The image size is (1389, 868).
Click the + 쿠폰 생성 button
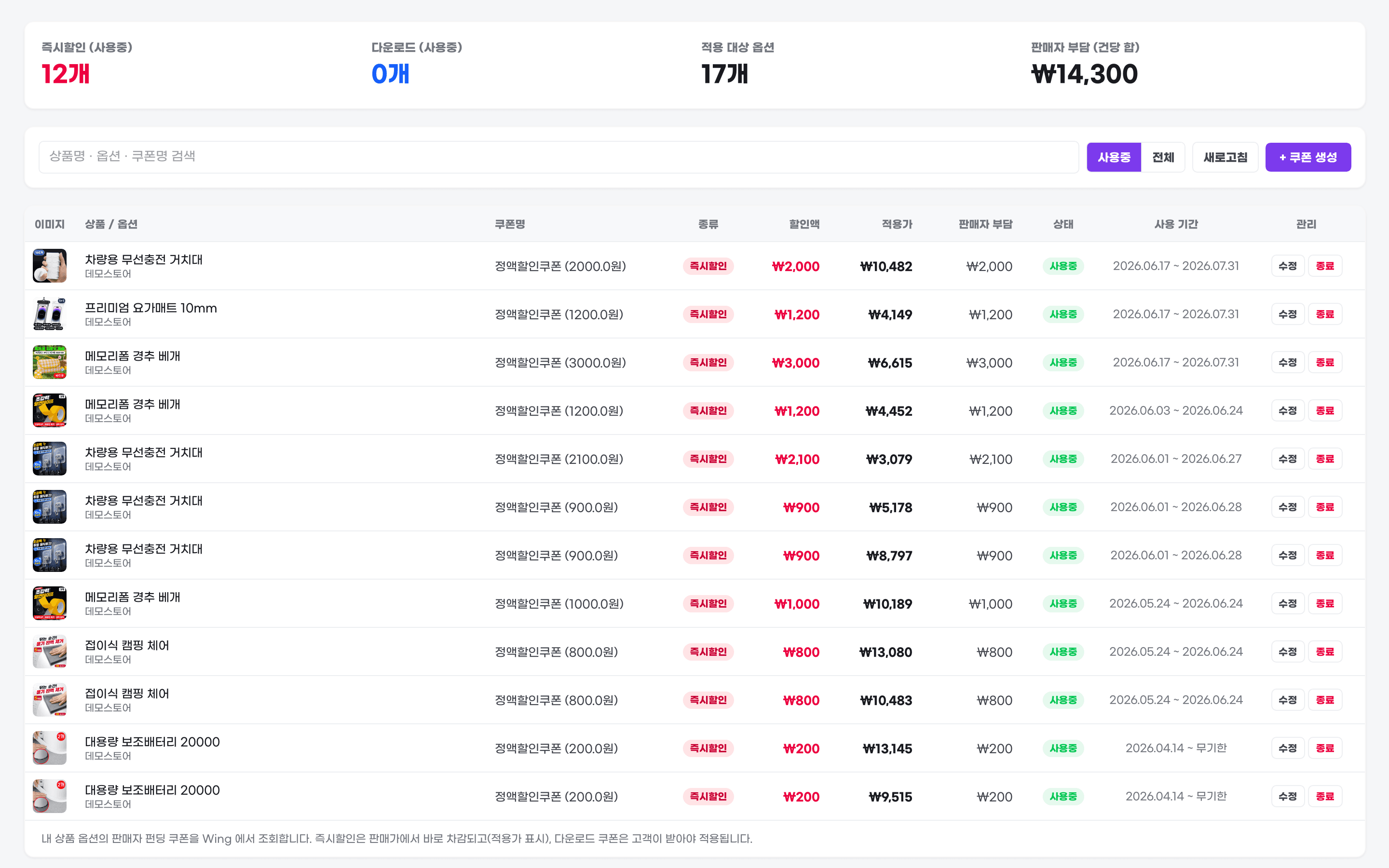1307,157
